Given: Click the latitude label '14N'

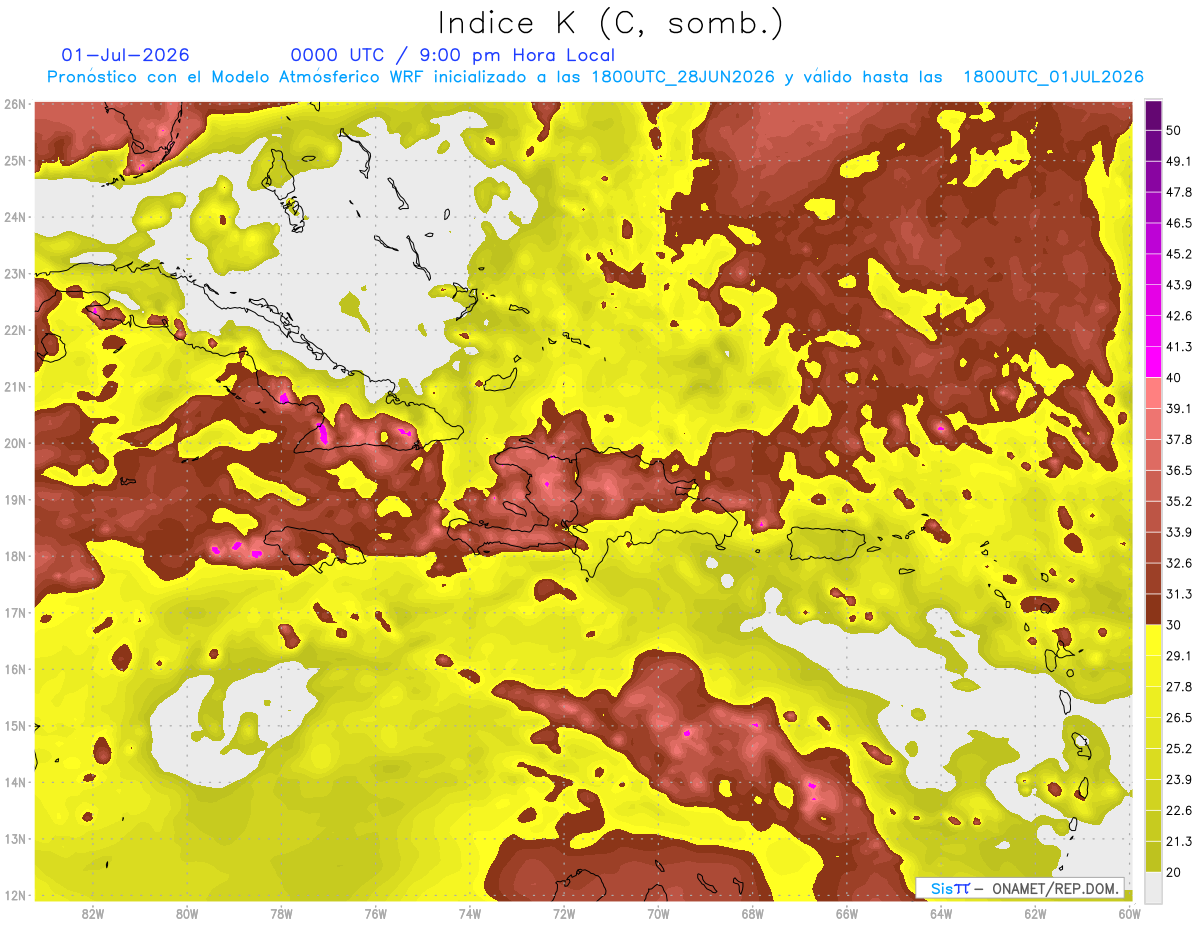Looking at the screenshot, I should click(x=14, y=782).
